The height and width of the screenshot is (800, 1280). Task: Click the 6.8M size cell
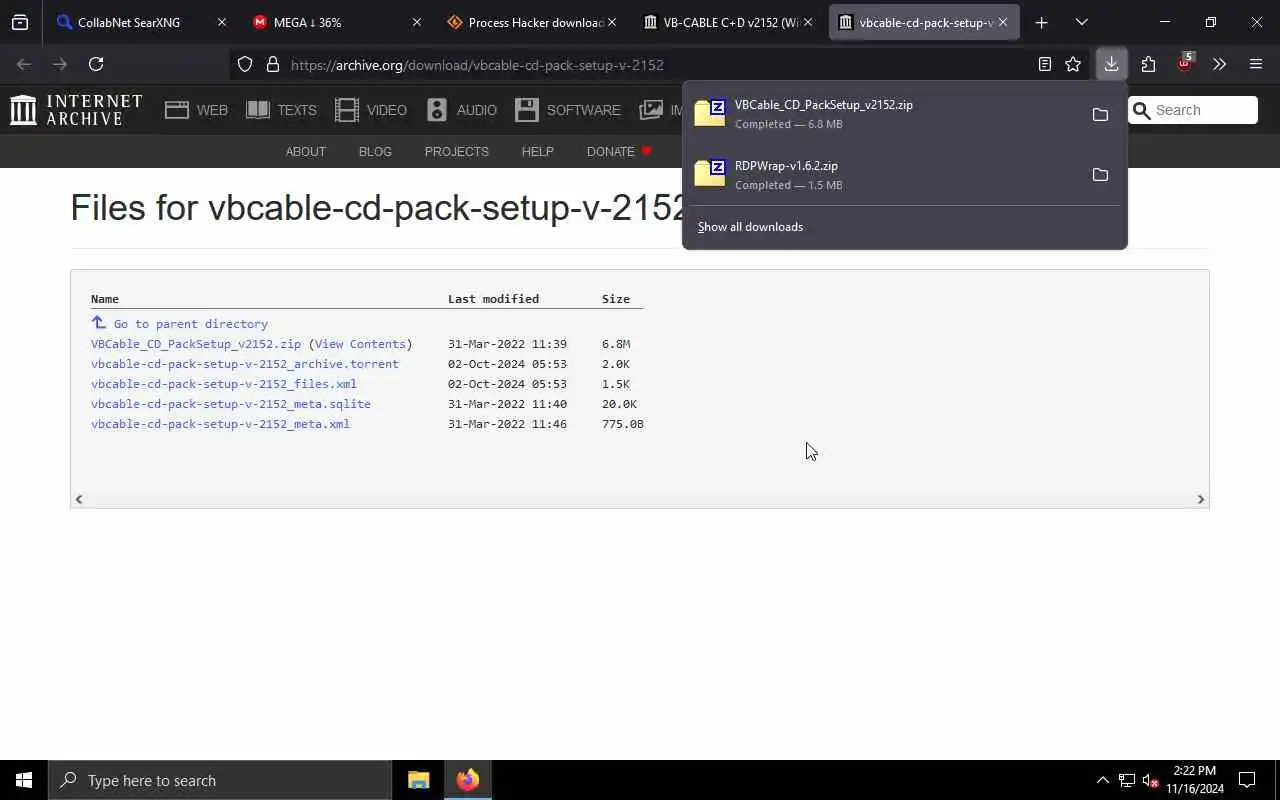(616, 344)
